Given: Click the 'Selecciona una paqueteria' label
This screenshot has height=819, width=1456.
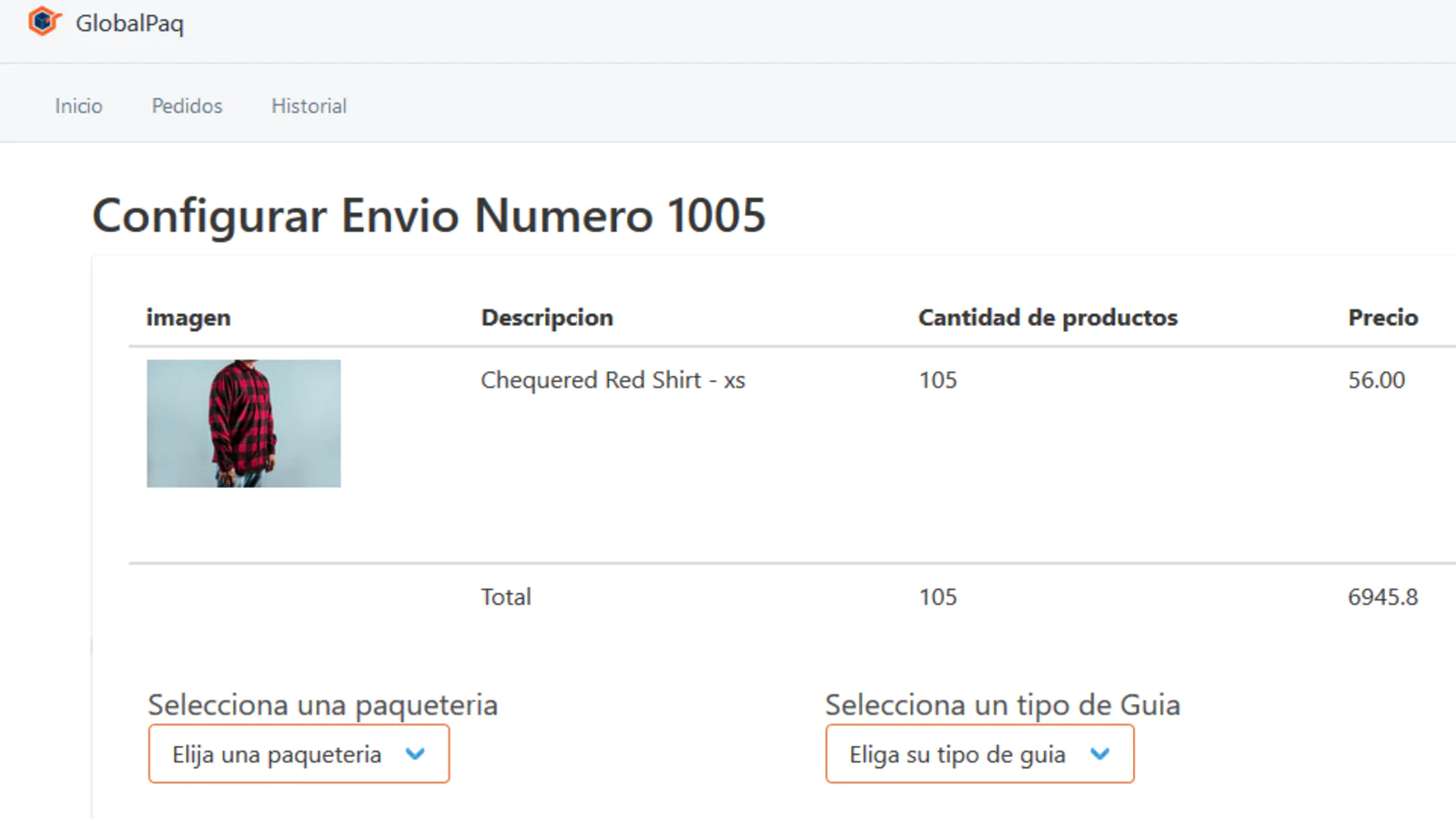Looking at the screenshot, I should (x=323, y=705).
